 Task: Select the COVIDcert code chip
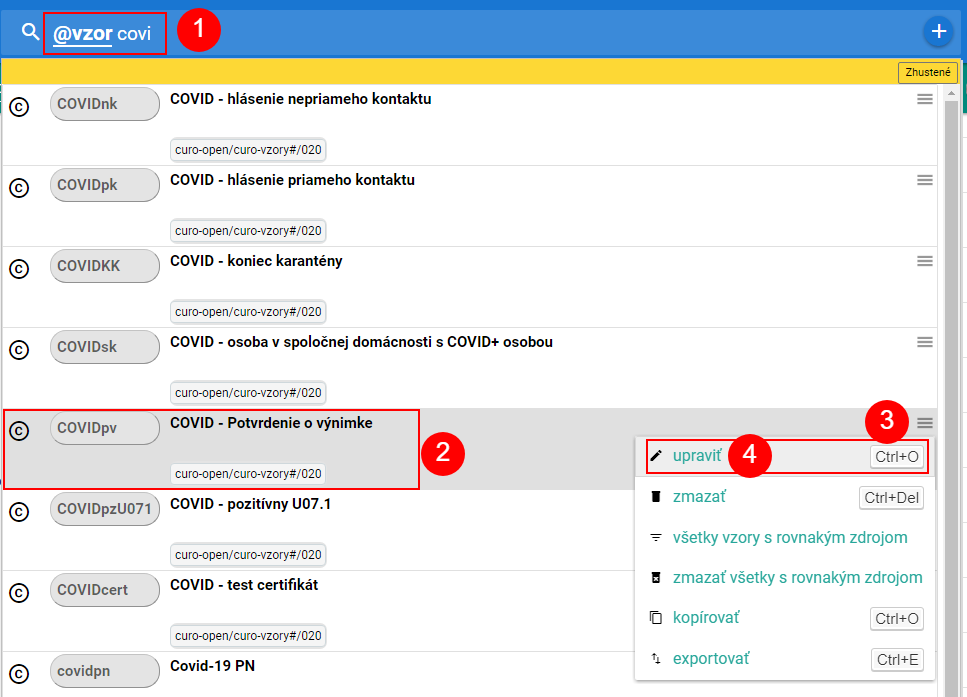[105, 590]
